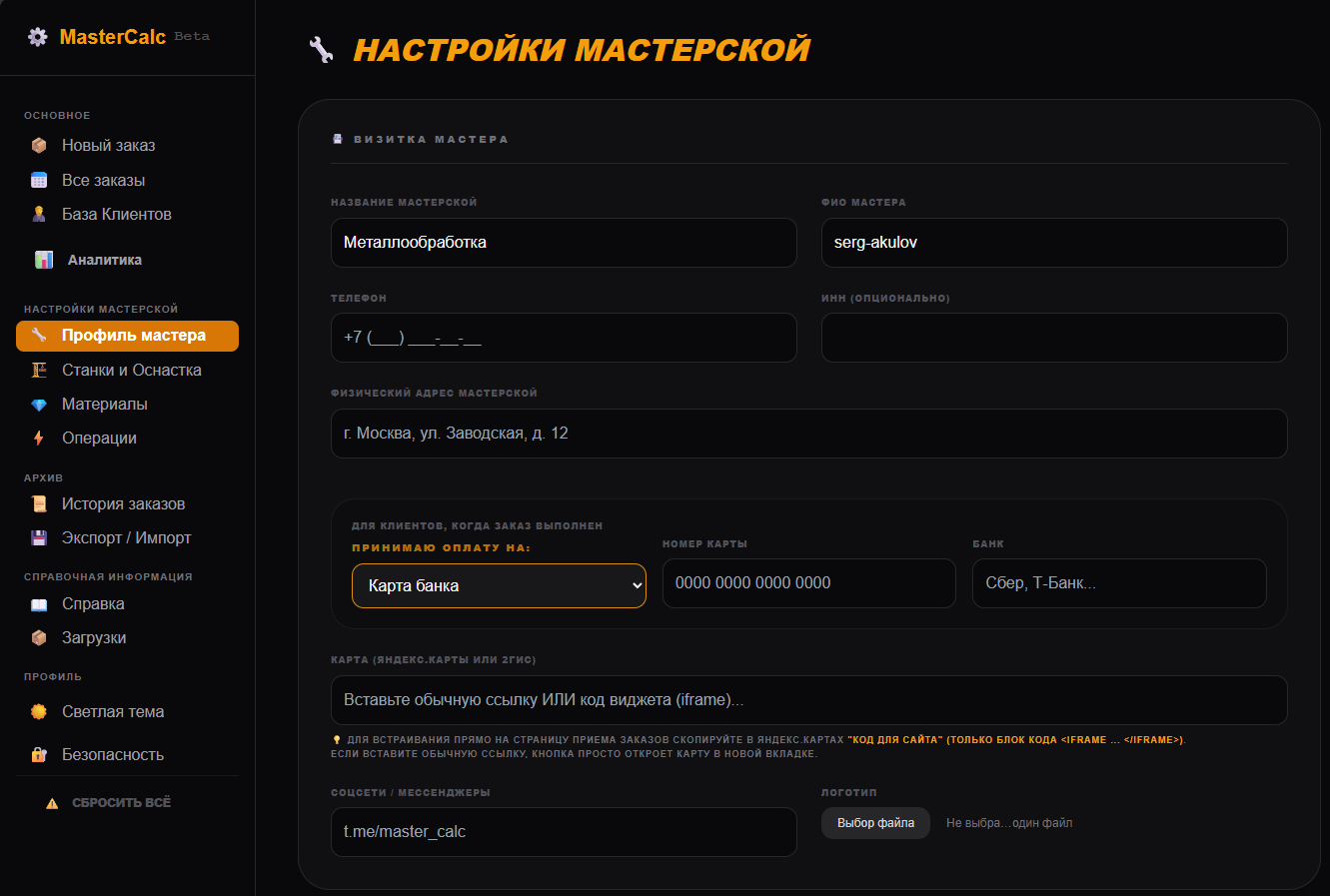
Task: Open База Клиентов via its person icon
Action: [38, 213]
